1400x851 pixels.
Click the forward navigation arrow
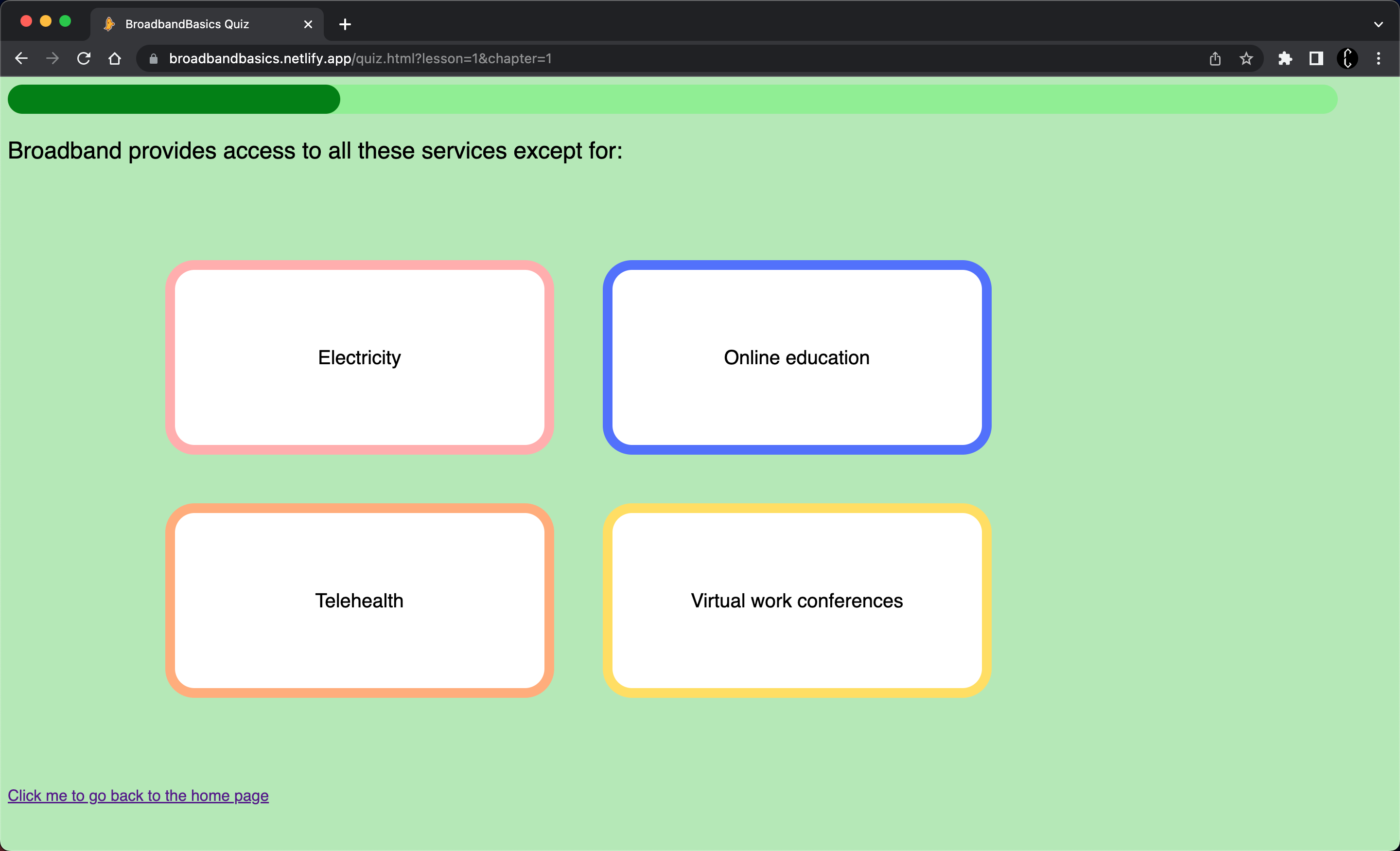pos(52,58)
